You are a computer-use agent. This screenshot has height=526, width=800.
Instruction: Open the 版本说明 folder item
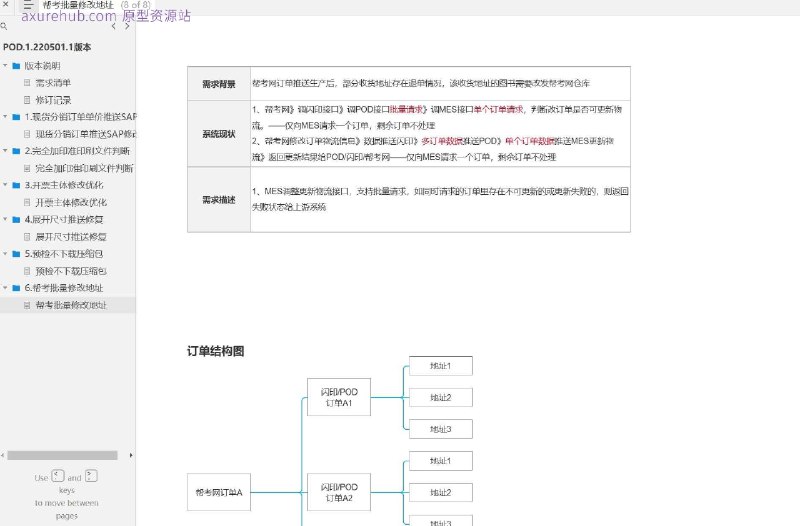pos(42,66)
